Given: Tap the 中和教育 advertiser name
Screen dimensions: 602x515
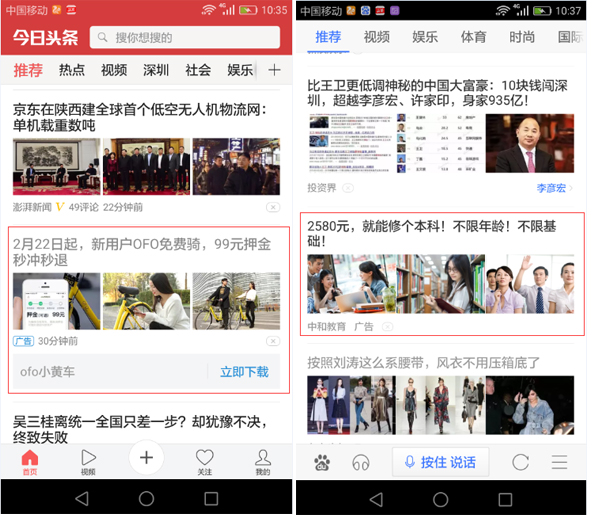Looking at the screenshot, I should tap(326, 327).
